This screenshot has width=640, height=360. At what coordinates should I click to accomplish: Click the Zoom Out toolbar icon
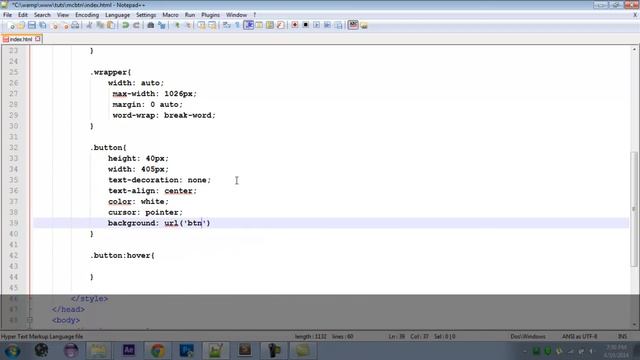coord(188,25)
